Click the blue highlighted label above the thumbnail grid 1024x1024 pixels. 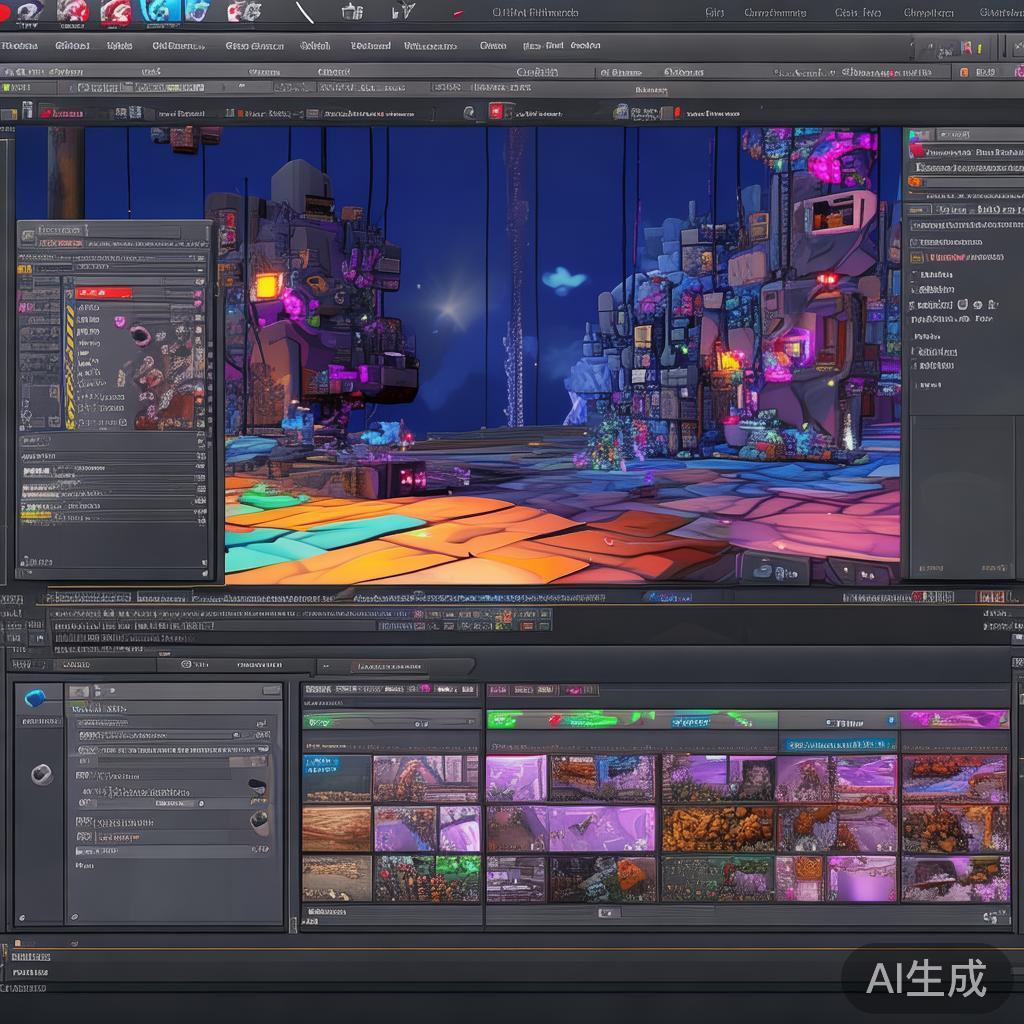coord(838,744)
